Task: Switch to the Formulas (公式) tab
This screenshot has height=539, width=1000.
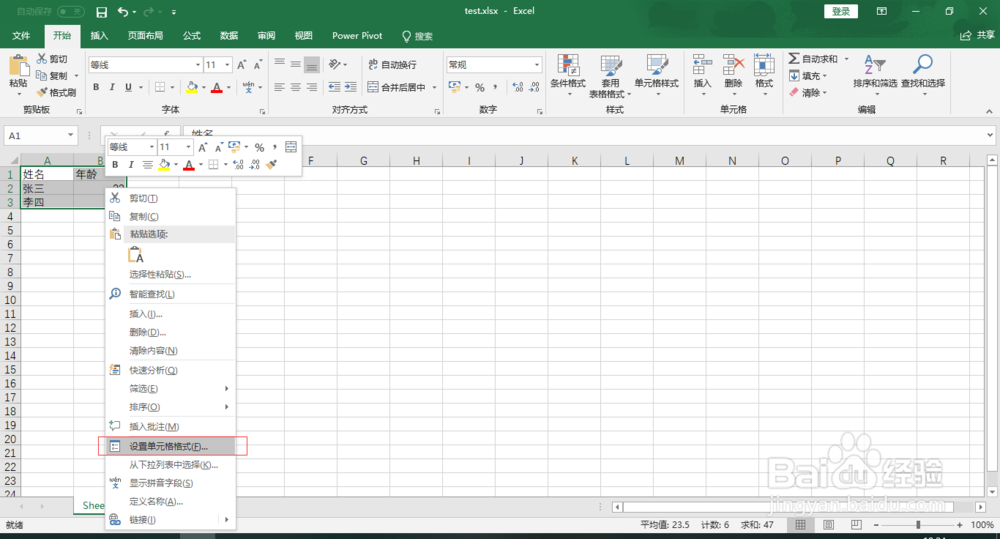Action: click(191, 36)
